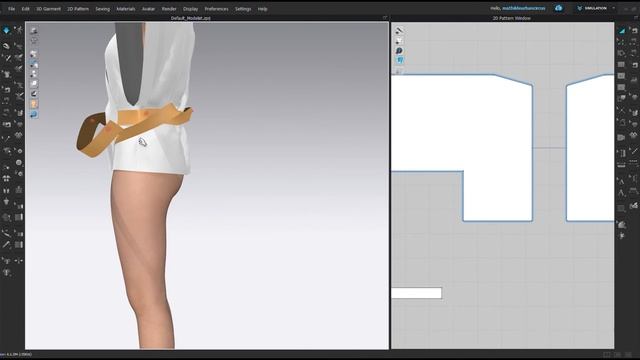Click the blue cloud icon in header
Viewport: 640px width, 360px height.
tap(558, 8)
